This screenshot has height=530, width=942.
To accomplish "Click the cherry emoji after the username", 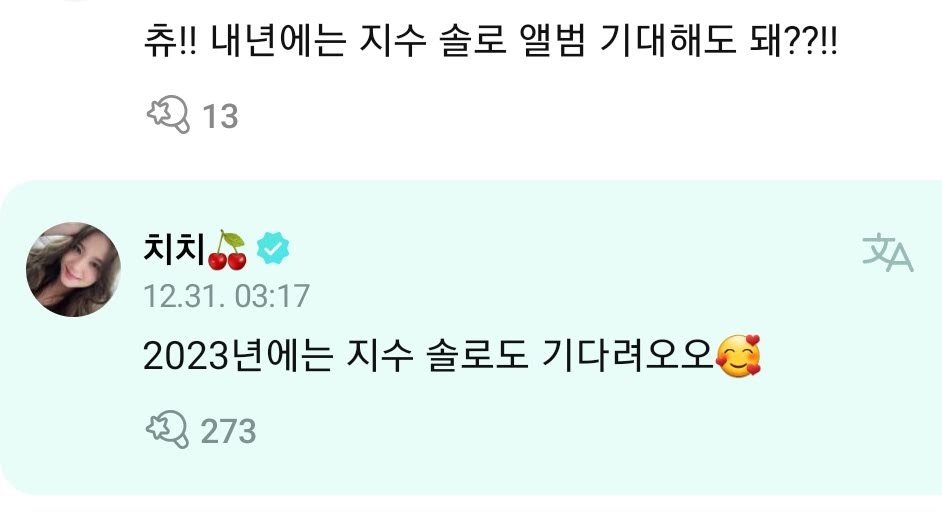I will pyautogui.click(x=227, y=249).
